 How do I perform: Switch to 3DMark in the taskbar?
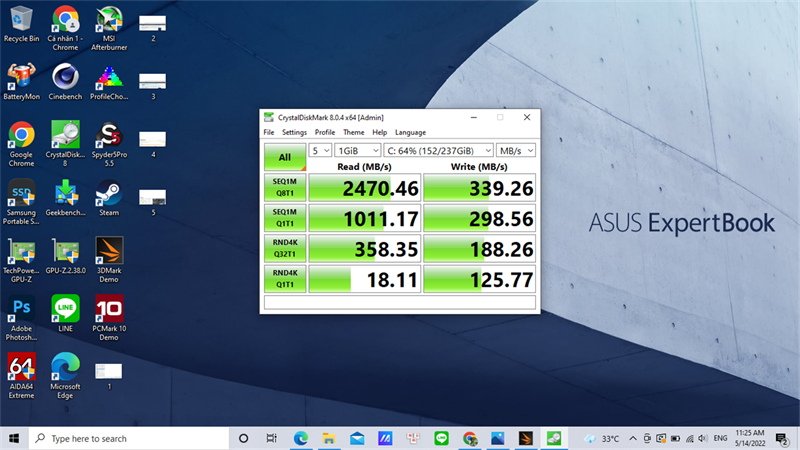pos(526,438)
